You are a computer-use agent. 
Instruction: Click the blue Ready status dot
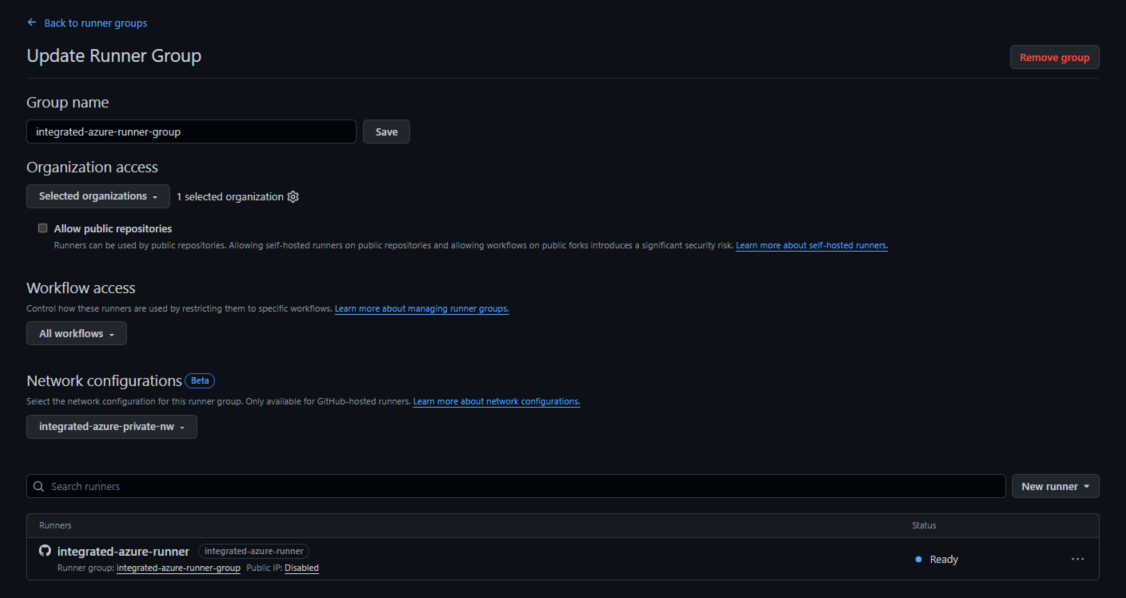[x=918, y=559]
